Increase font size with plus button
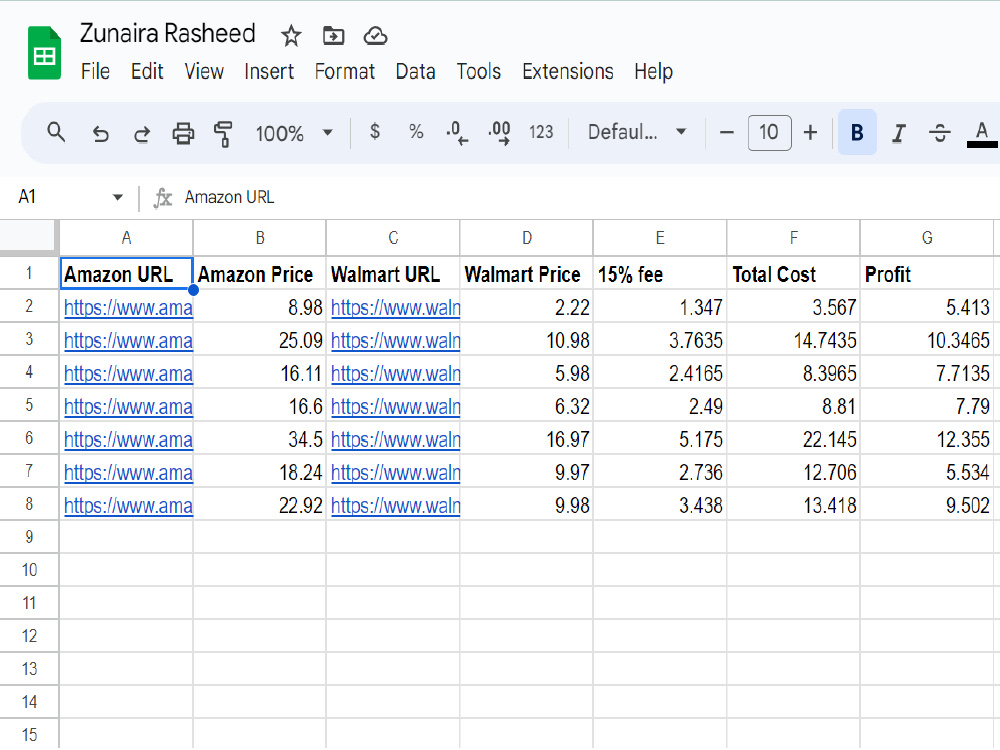1000x750 pixels. (810, 133)
